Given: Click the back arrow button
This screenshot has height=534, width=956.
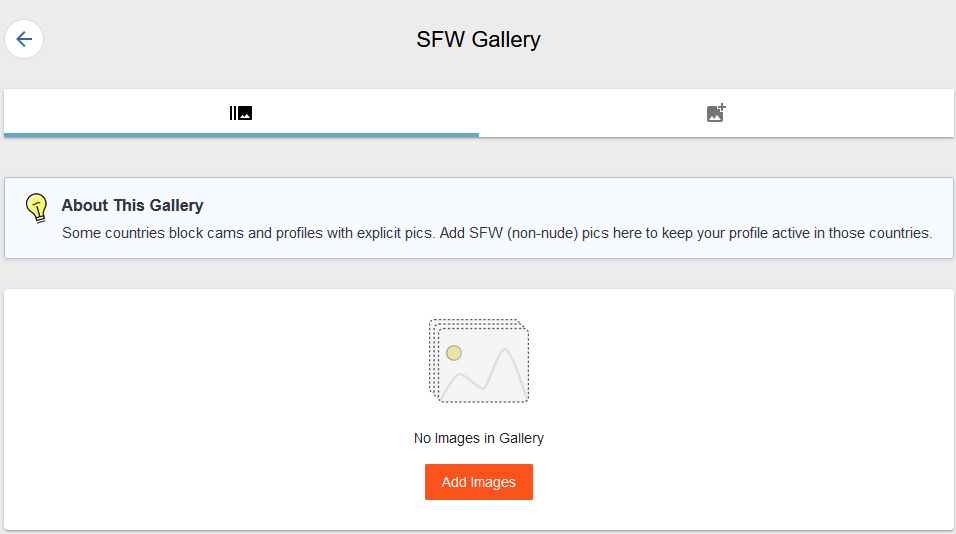Looking at the screenshot, I should tap(24, 40).
